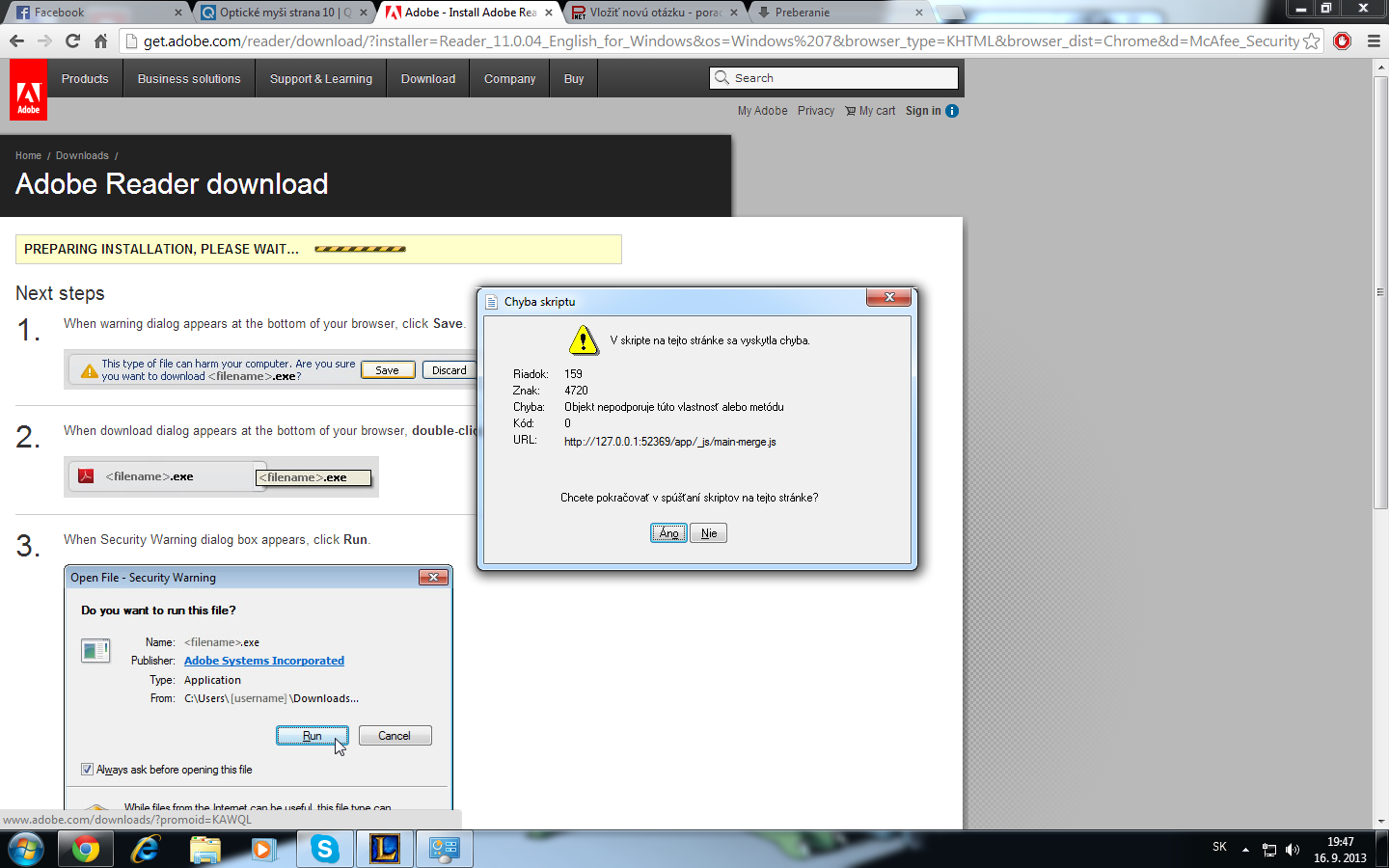This screenshot has width=1389, height=868.
Task: Switch to Skype on the taskbar
Action: (x=324, y=849)
